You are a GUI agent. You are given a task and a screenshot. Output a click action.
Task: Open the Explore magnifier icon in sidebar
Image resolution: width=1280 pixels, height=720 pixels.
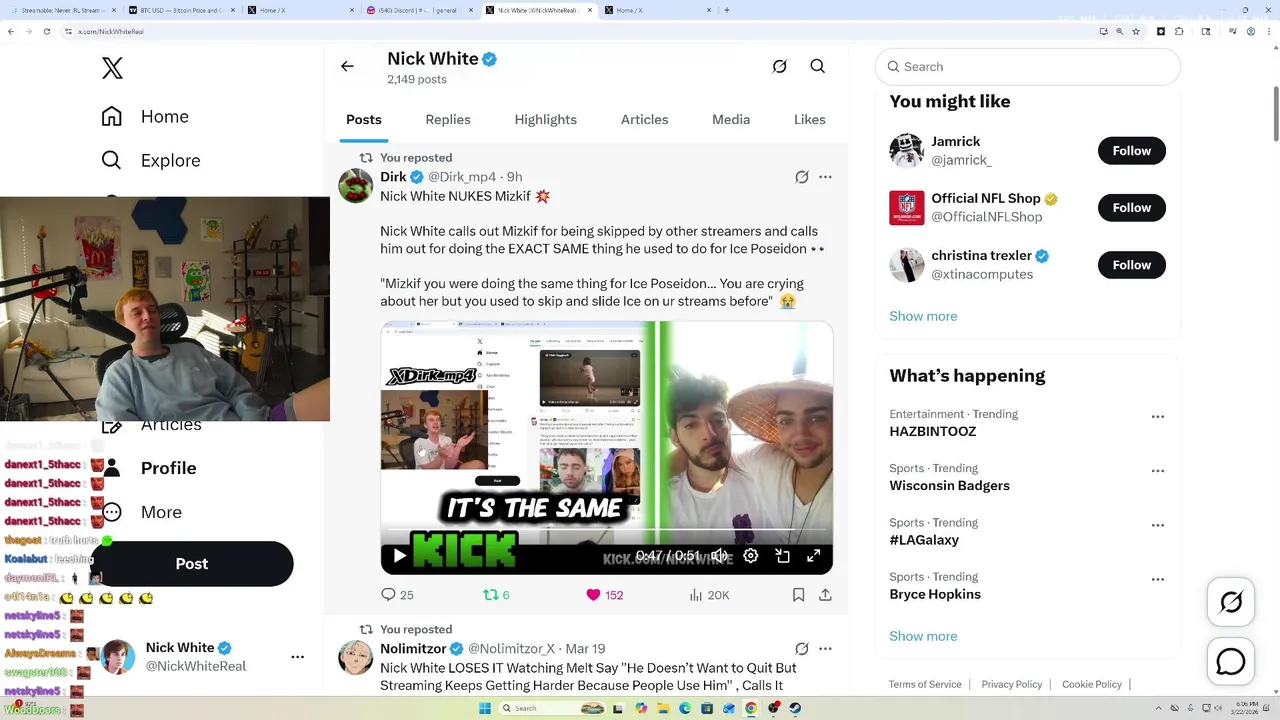tap(112, 160)
